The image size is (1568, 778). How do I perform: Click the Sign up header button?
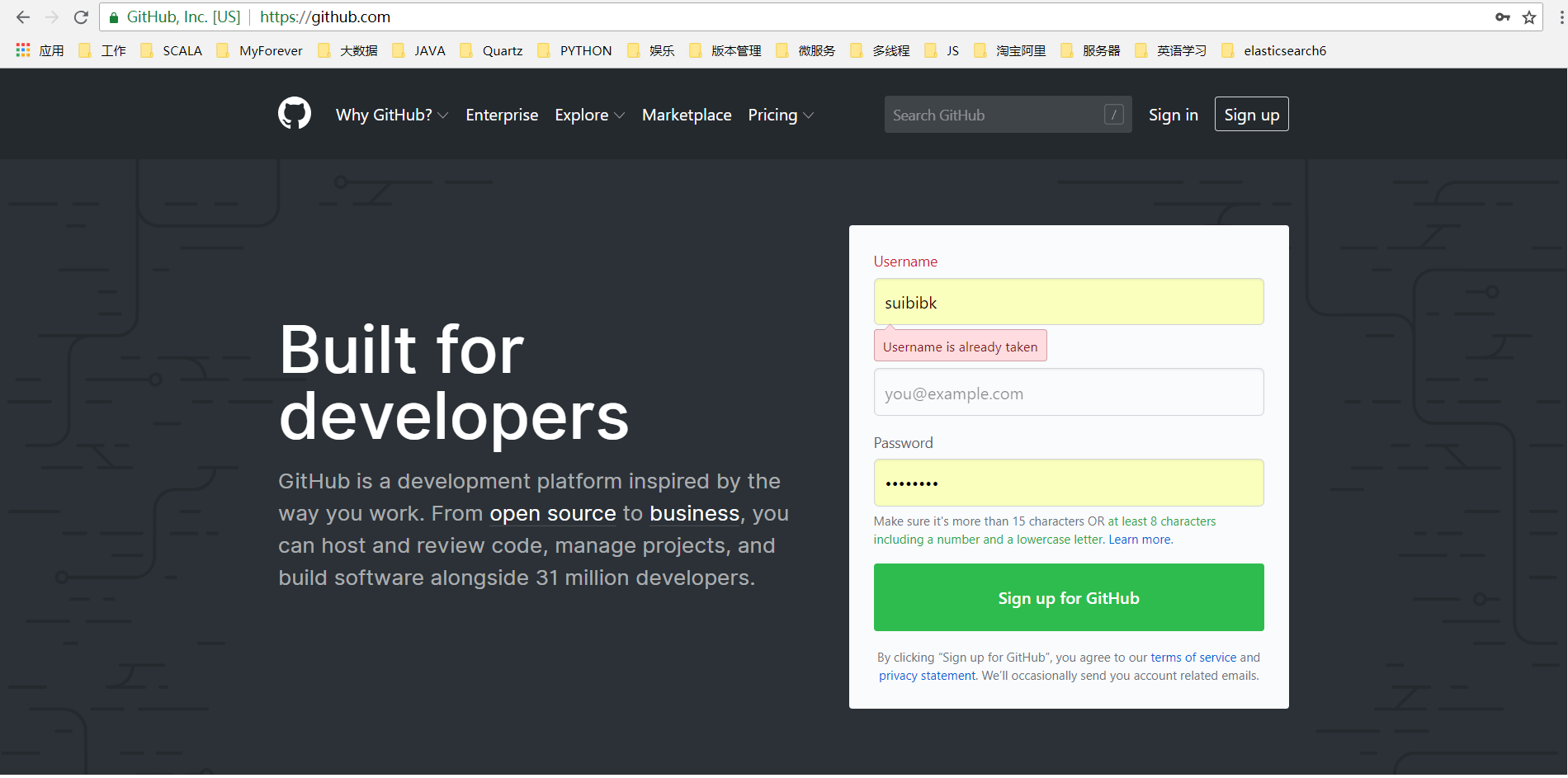[1251, 115]
